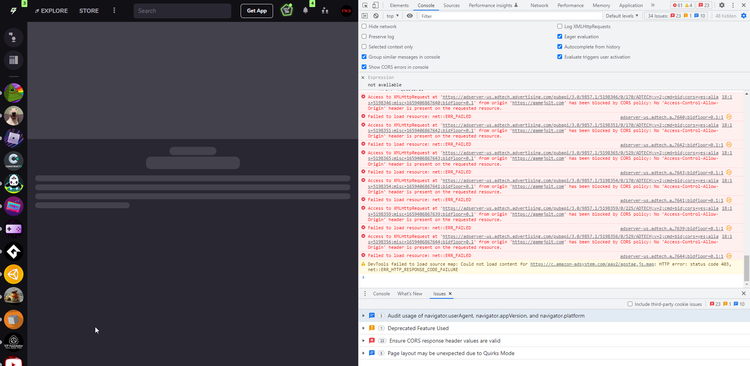Open the Default levels dropdown

tap(622, 16)
